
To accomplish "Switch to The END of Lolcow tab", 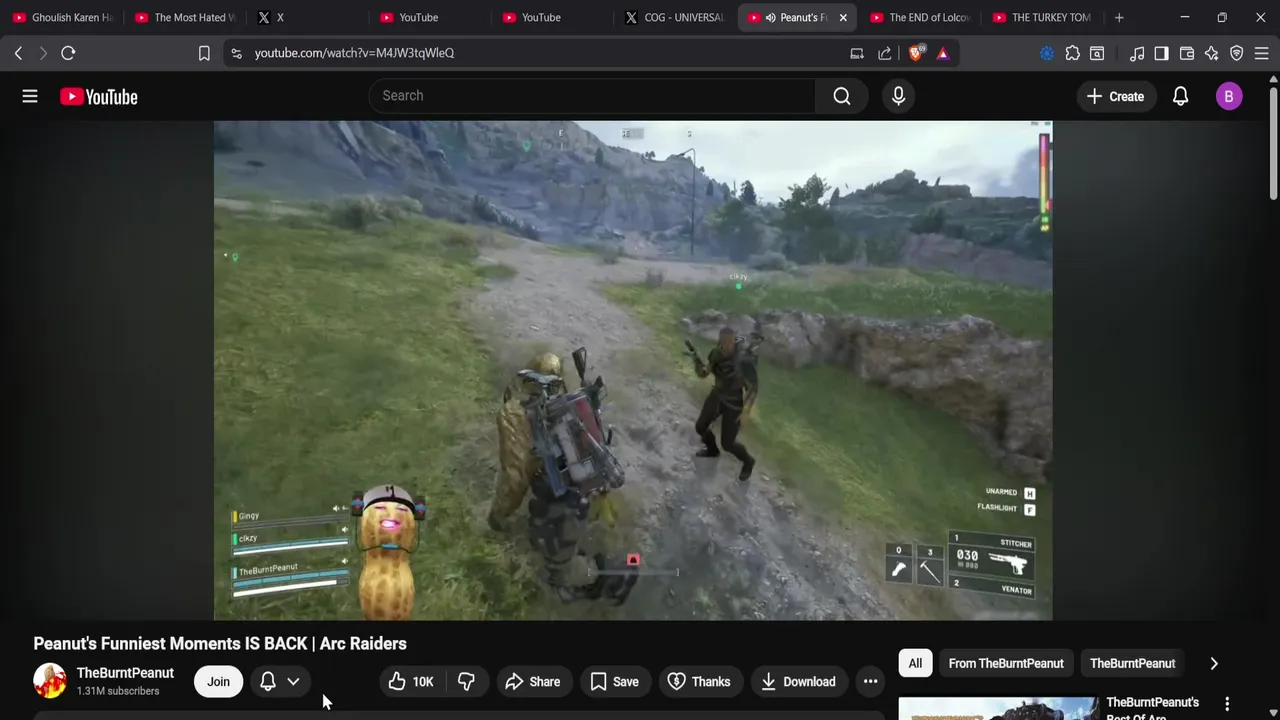I will tap(920, 17).
